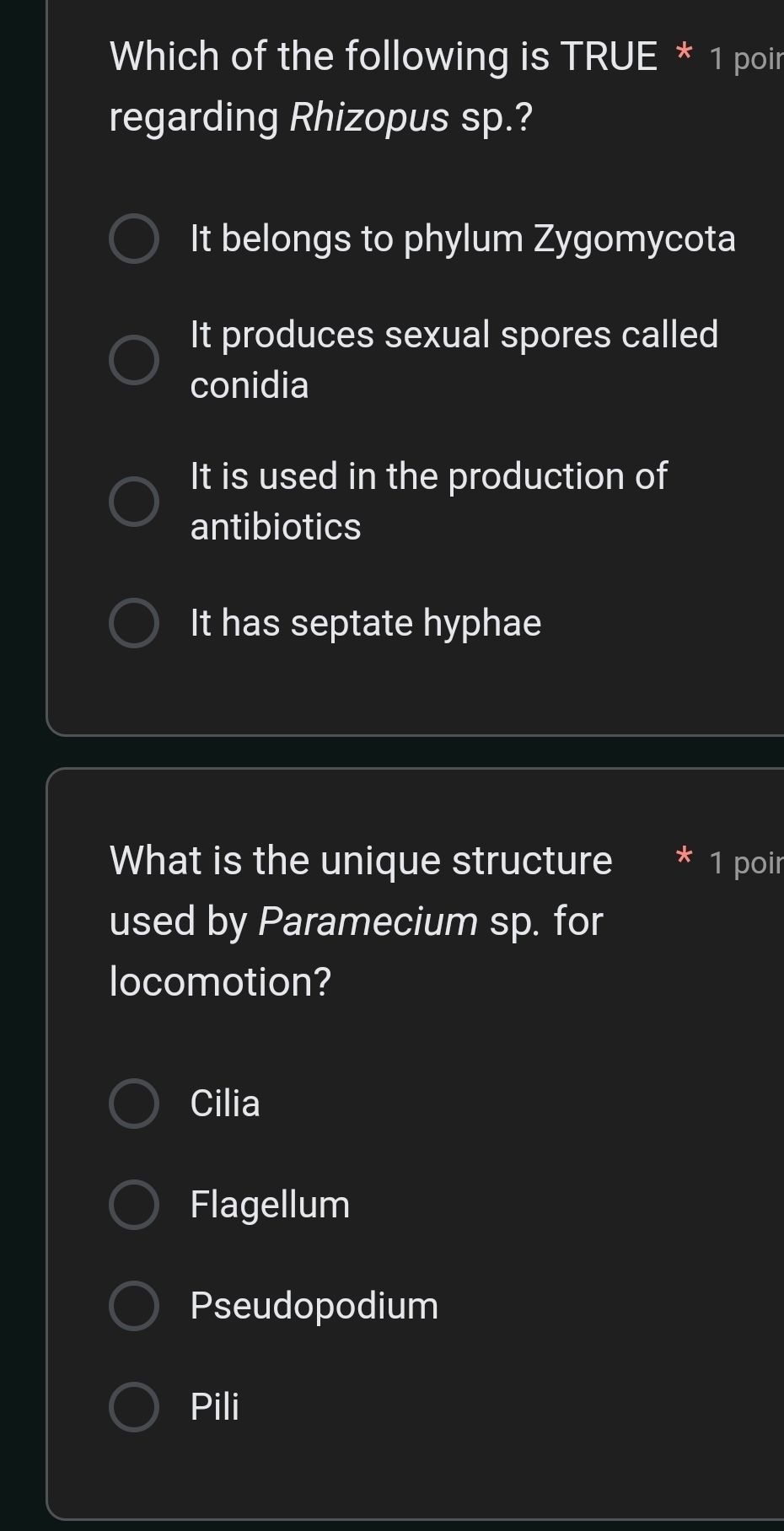
Task: Pick the Pseudopodium radio button
Action: (134, 1306)
